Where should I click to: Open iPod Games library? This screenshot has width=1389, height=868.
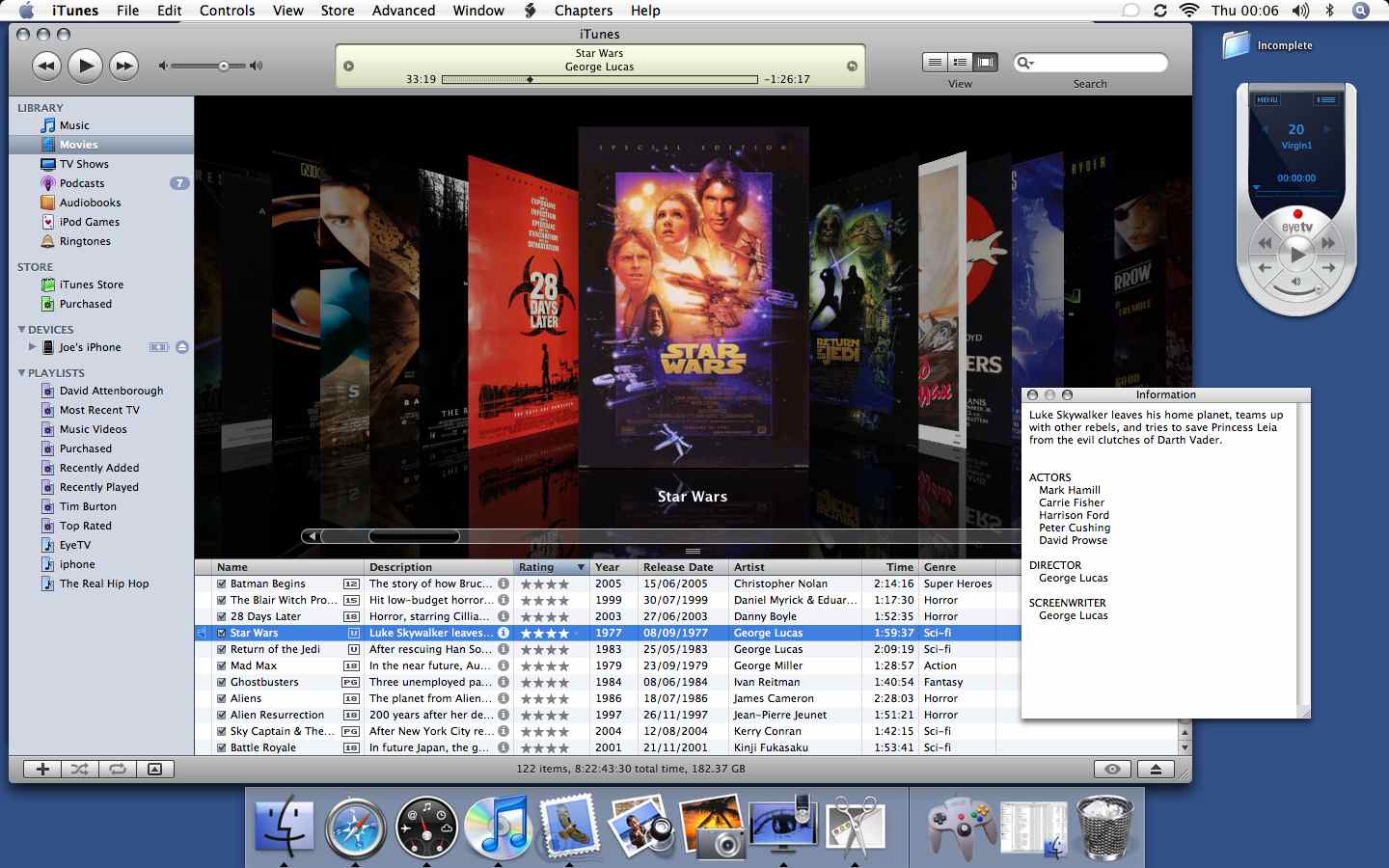[x=89, y=222]
